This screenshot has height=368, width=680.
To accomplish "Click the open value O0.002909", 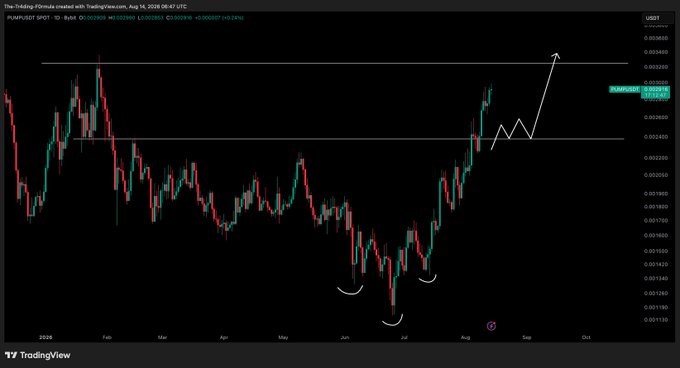I will point(92,18).
